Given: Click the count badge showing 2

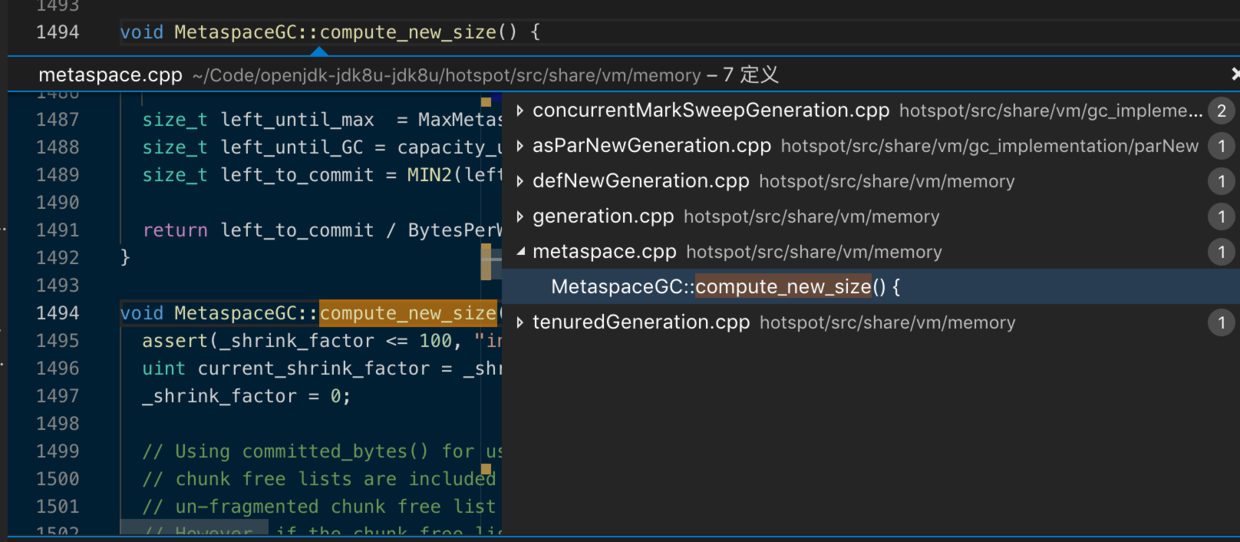Looking at the screenshot, I should pos(1220,111).
